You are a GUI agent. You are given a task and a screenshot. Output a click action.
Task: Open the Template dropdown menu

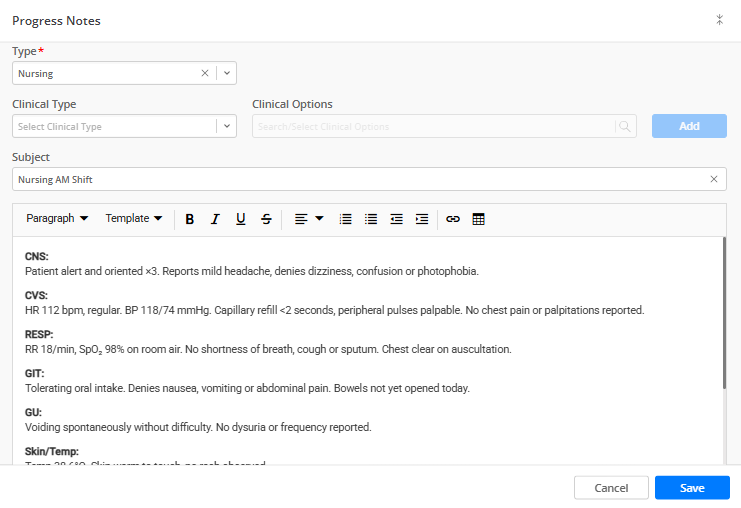coord(134,219)
